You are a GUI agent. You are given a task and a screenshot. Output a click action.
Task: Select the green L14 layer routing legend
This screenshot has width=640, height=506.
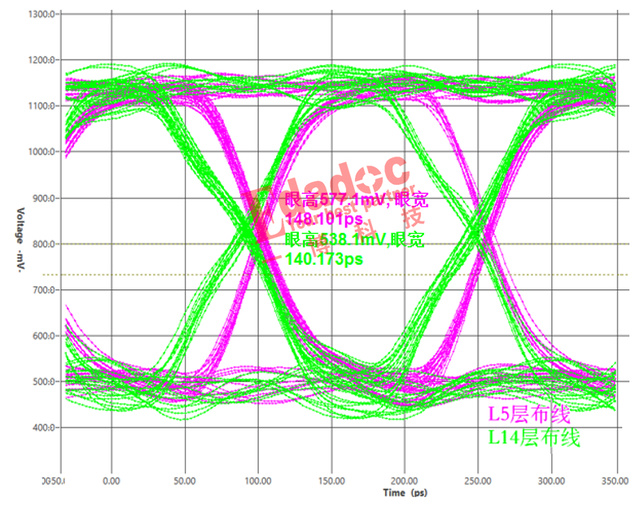point(534,437)
